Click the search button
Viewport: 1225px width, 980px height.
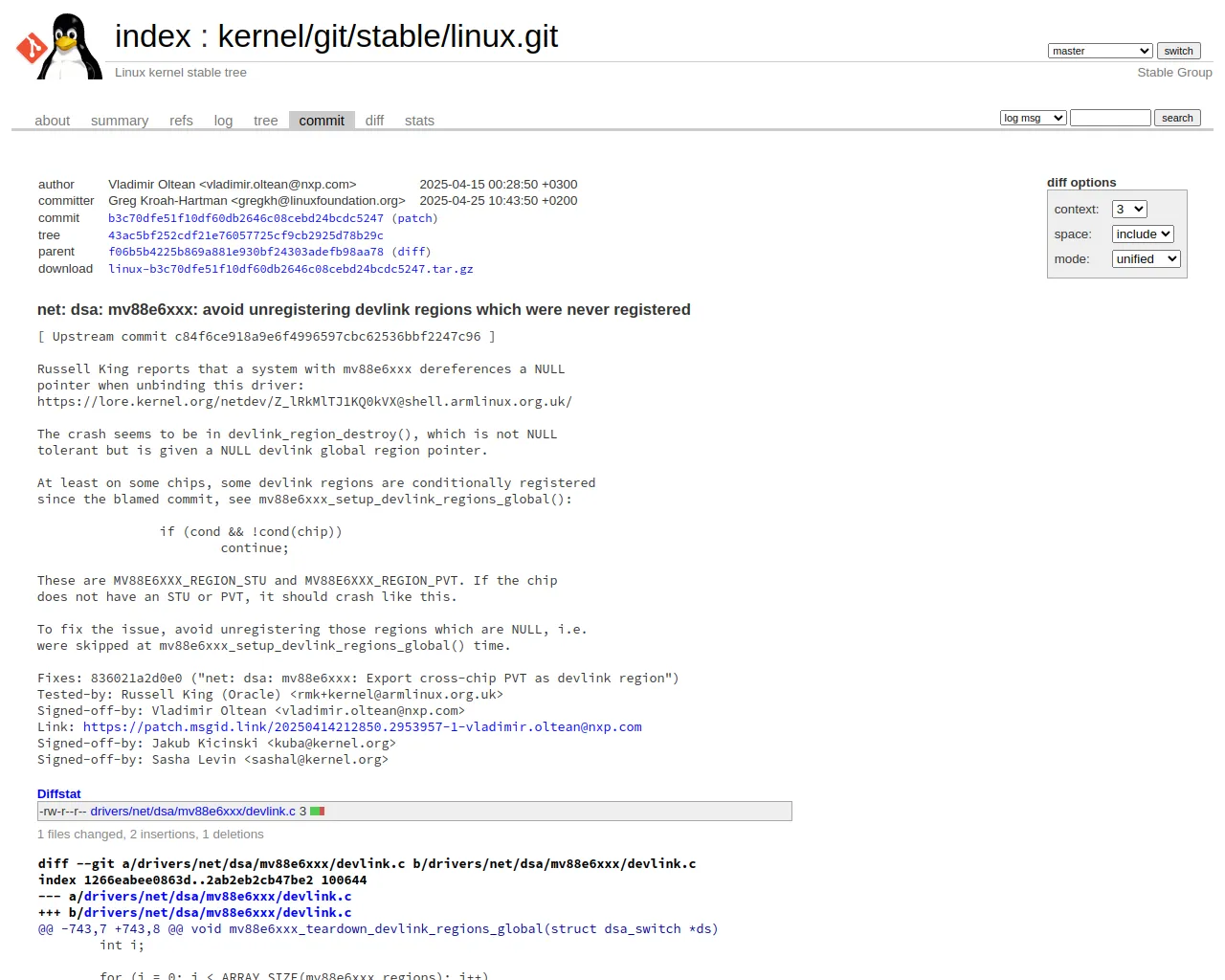(1177, 118)
